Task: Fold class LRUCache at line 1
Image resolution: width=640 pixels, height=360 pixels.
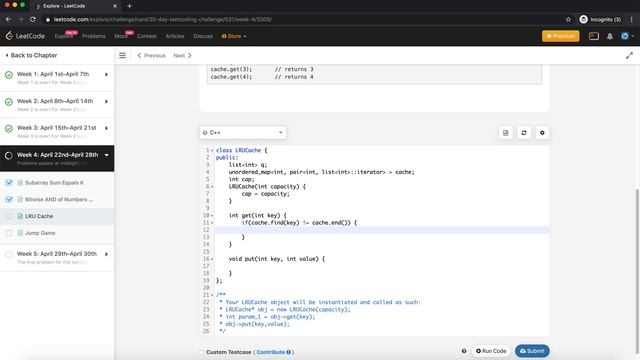Action: click(212, 151)
